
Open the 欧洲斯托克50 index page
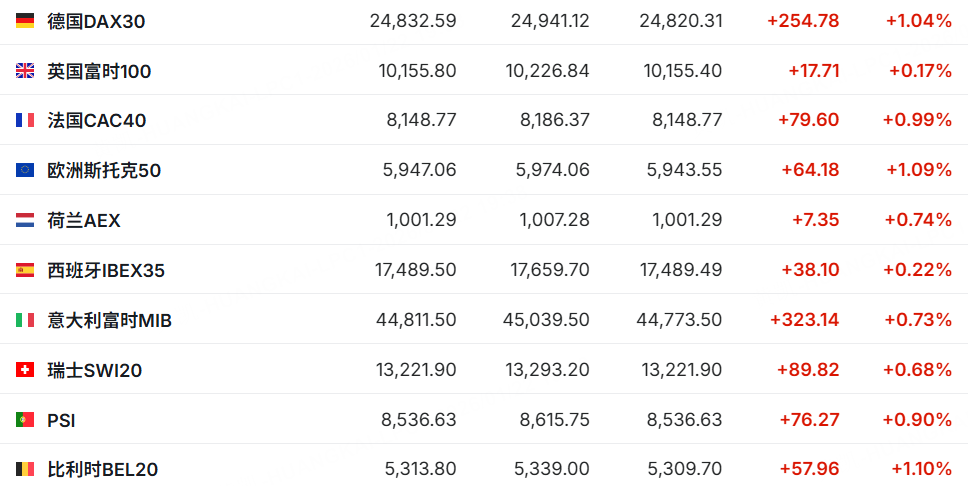pyautogui.click(x=104, y=170)
